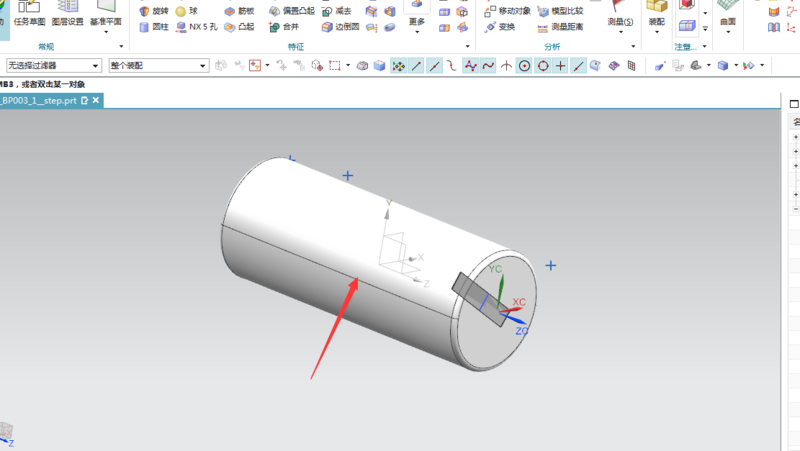The height and width of the screenshot is (451, 800).
Task: Open the 任务草图 (Task Sketch) tool
Action: pyautogui.click(x=29, y=14)
